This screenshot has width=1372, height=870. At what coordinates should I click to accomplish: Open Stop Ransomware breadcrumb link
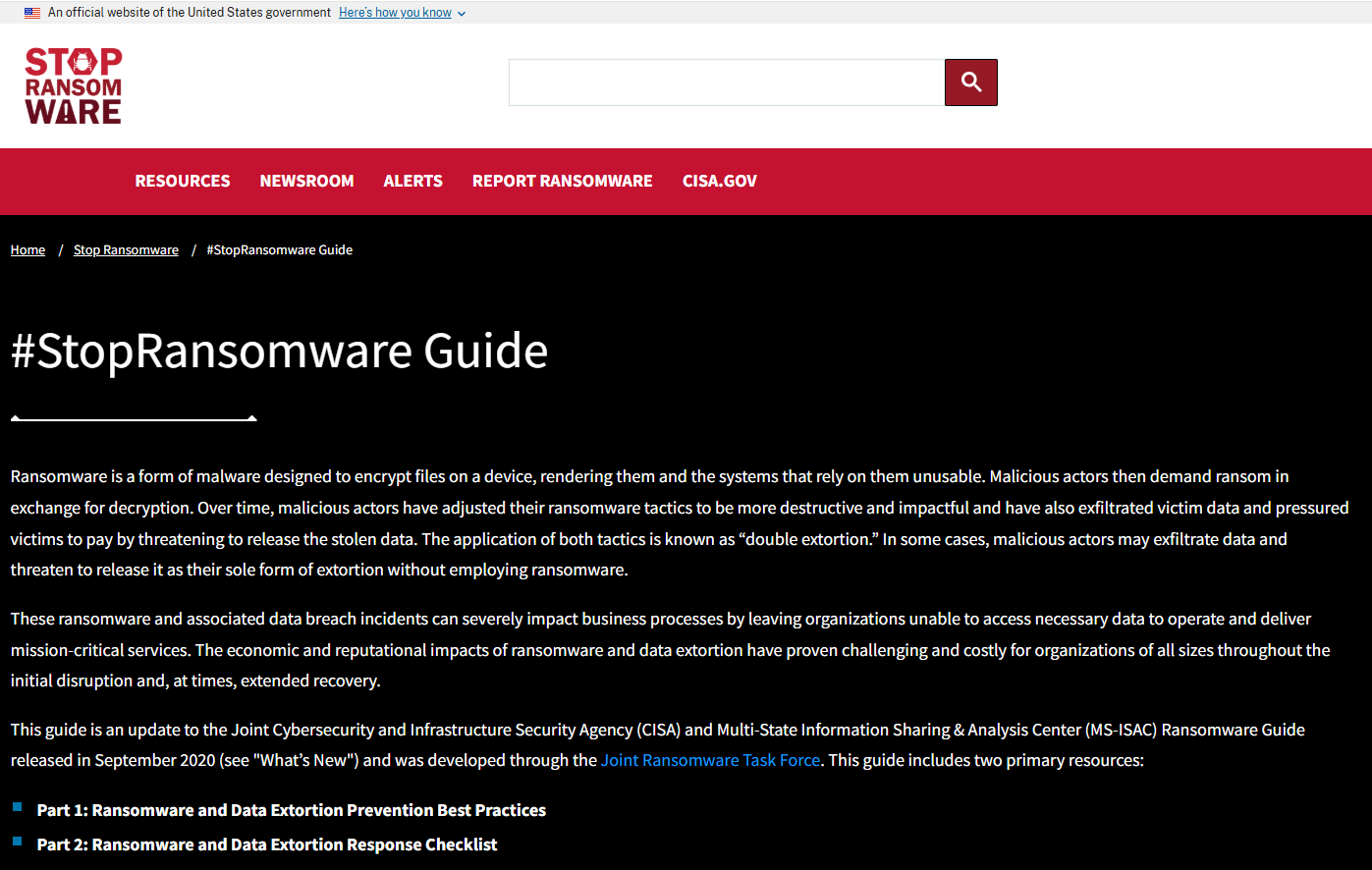tap(126, 250)
